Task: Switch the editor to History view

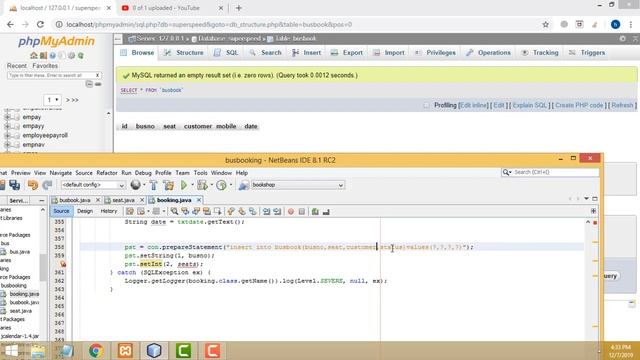Action: pyautogui.click(x=109, y=211)
